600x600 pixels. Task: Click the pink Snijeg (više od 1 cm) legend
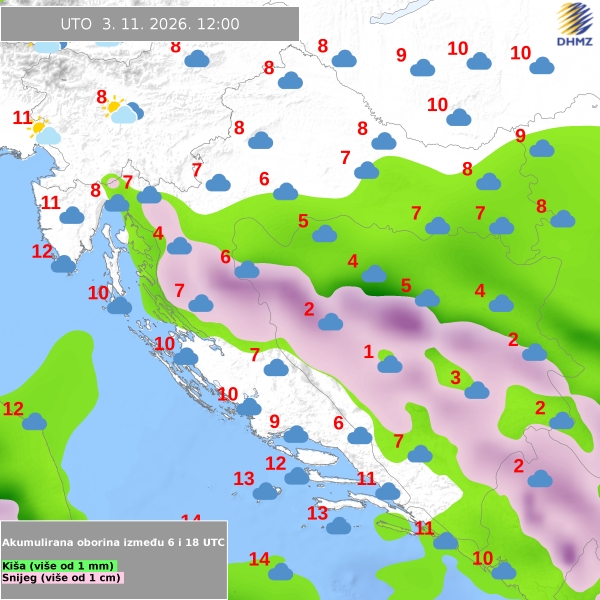click(x=63, y=577)
